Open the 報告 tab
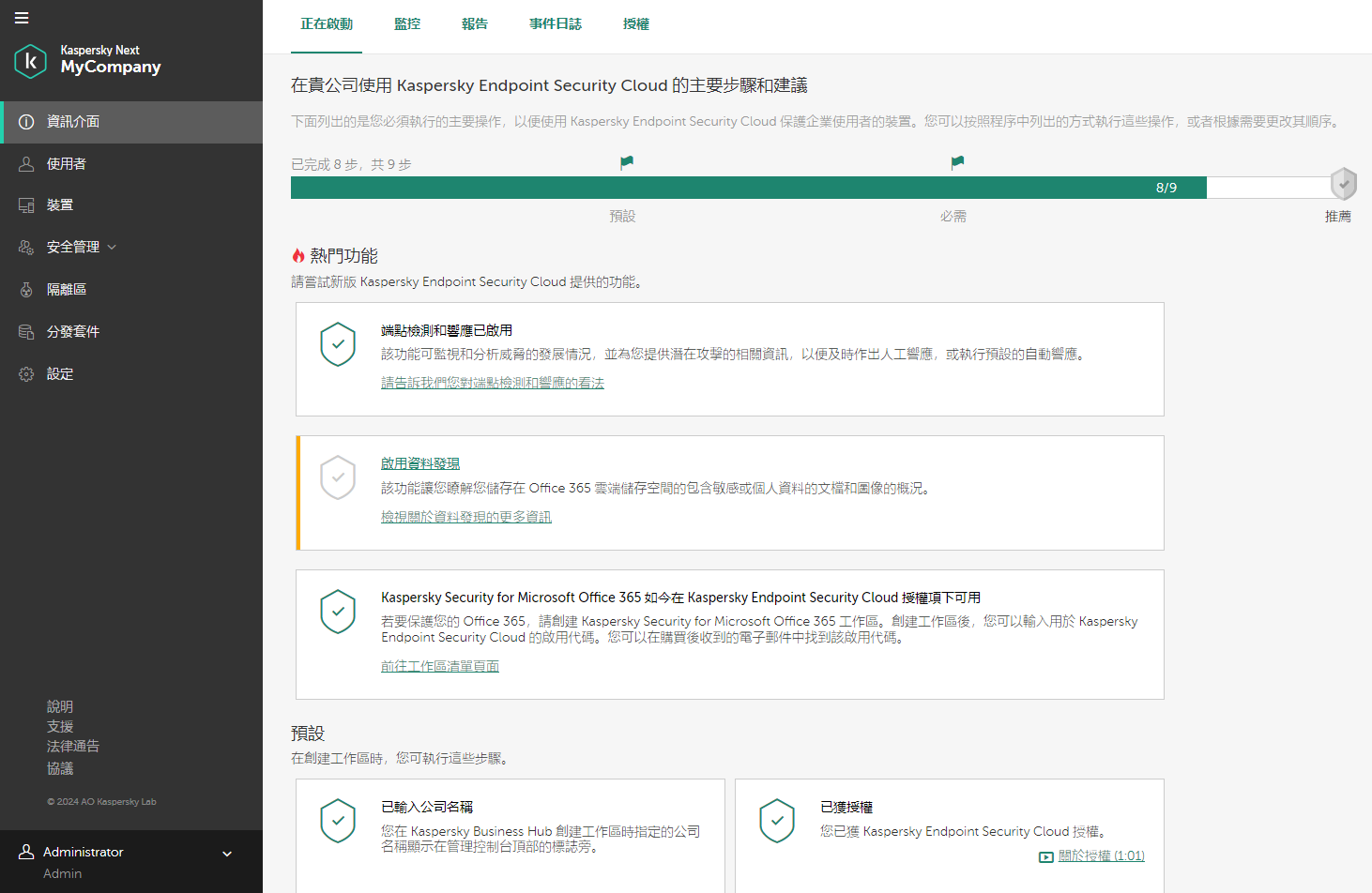 tap(475, 24)
